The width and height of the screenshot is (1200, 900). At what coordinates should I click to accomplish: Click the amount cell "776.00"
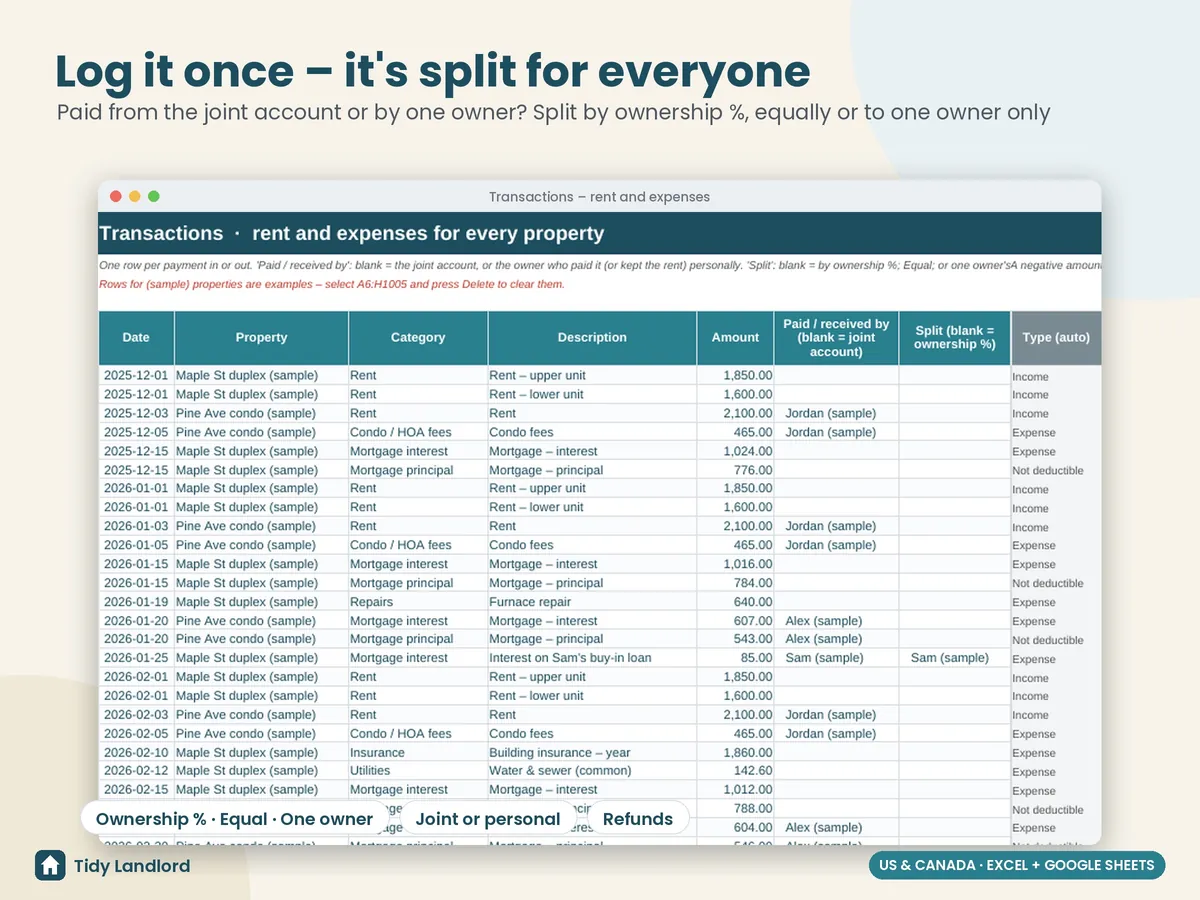(x=735, y=470)
